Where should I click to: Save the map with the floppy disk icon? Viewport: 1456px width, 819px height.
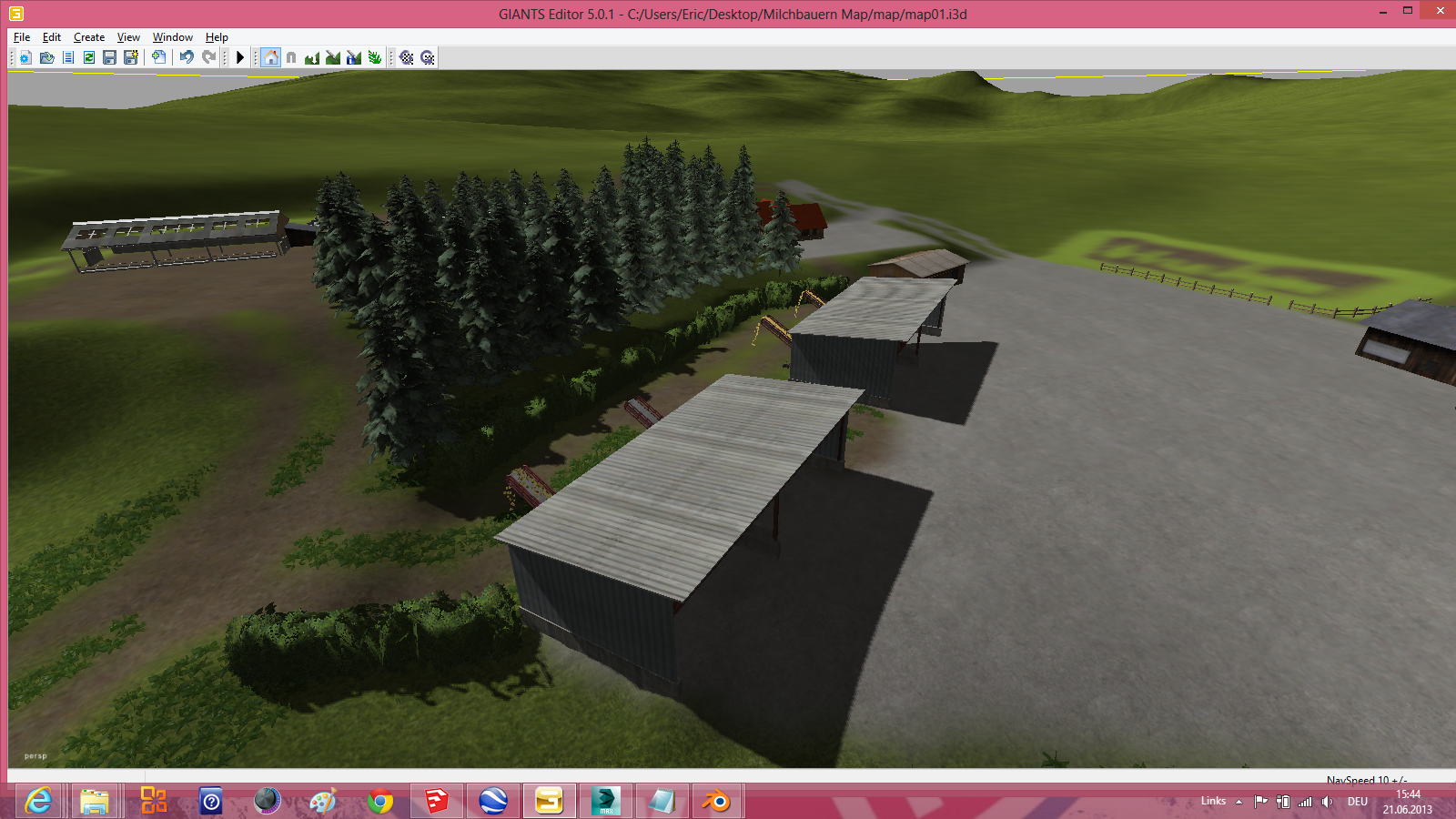click(109, 57)
